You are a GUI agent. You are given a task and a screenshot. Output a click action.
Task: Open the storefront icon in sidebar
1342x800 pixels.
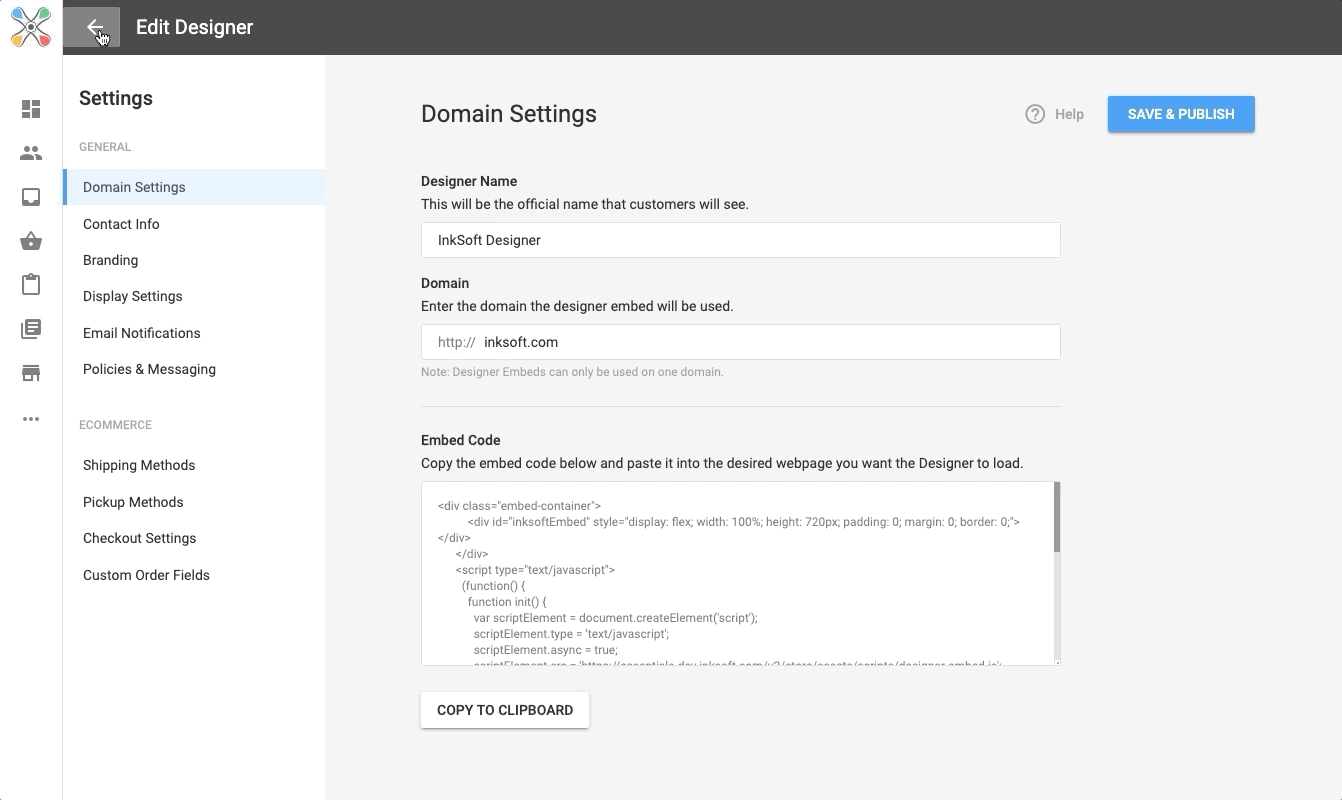coord(31,374)
